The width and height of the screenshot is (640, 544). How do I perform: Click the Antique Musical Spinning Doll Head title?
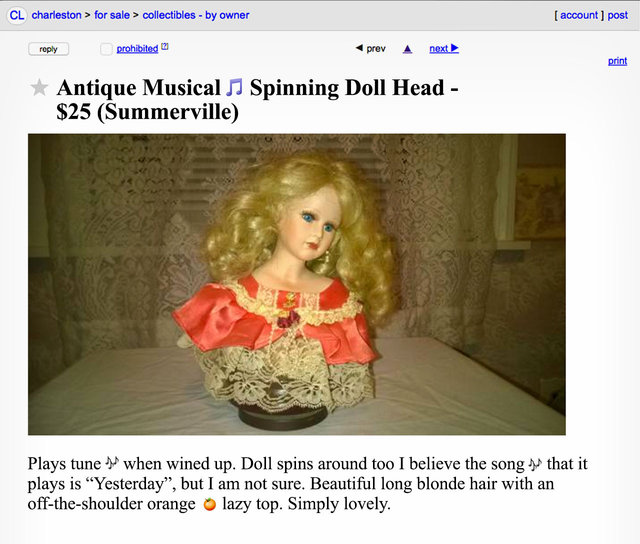(x=258, y=99)
